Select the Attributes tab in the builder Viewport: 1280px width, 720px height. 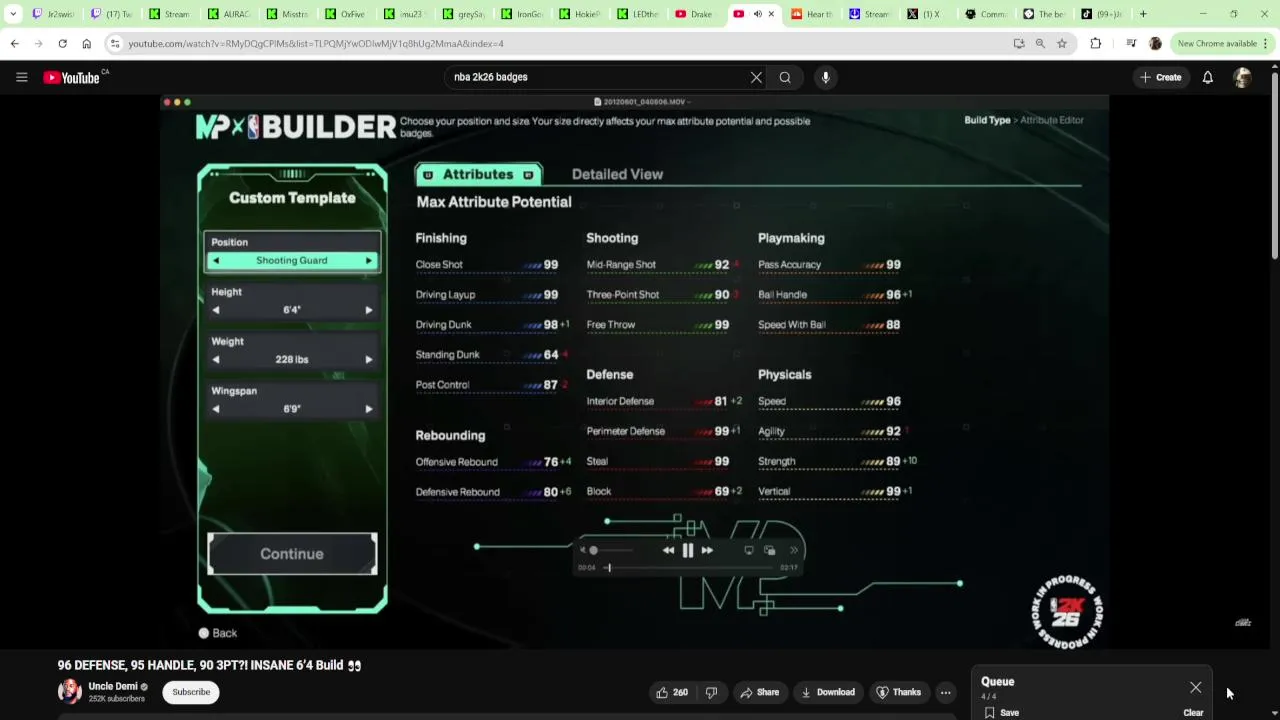pos(478,174)
